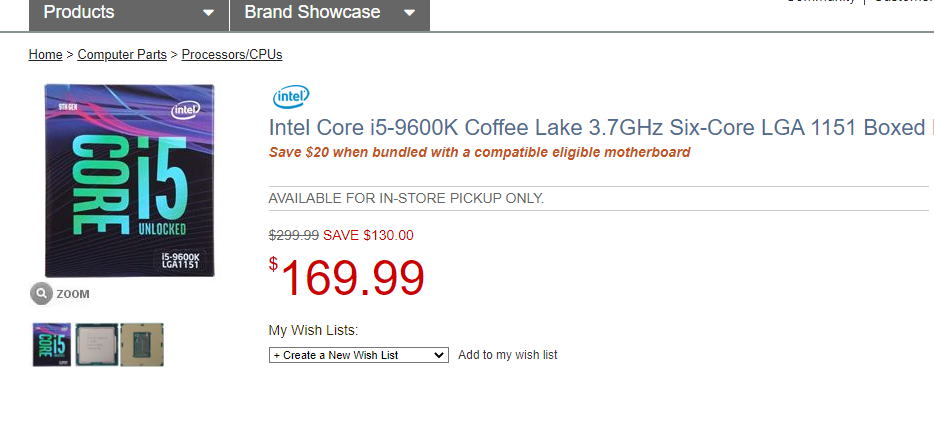The image size is (934, 438).
Task: Select the first thumbnail showing the Core i5 box
Action: (52, 344)
